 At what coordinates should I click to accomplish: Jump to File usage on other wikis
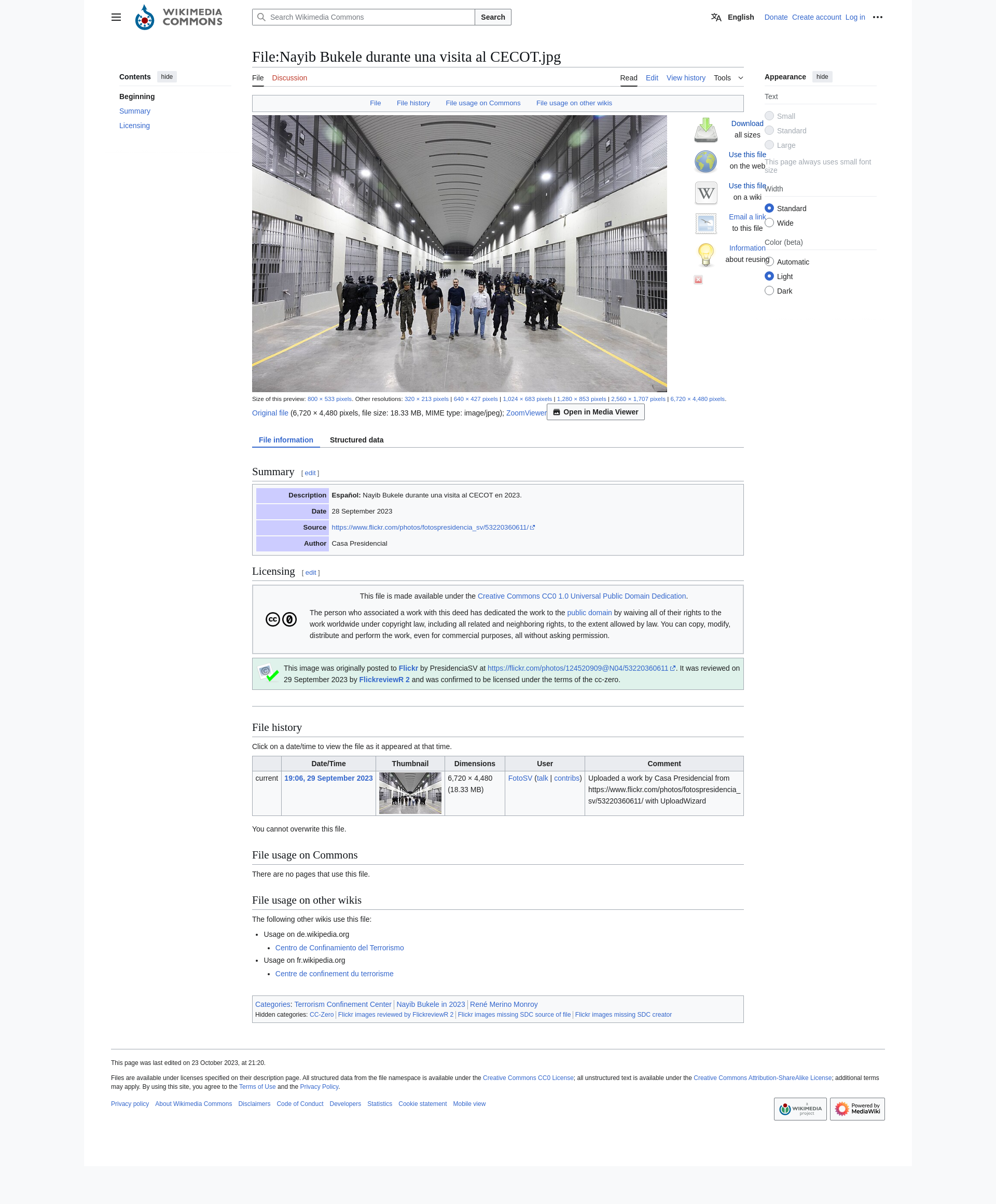coord(573,103)
